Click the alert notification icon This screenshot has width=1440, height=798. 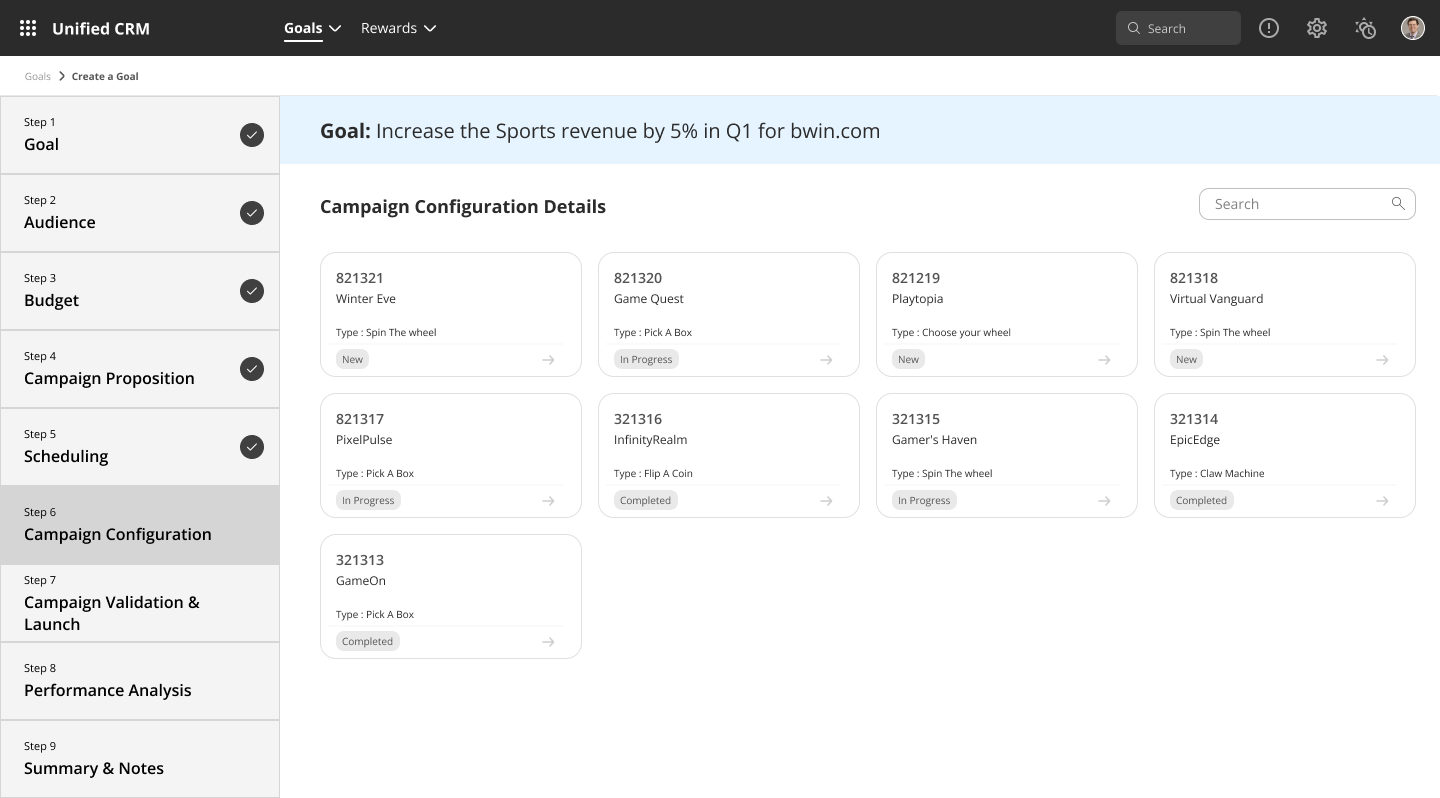1269,28
